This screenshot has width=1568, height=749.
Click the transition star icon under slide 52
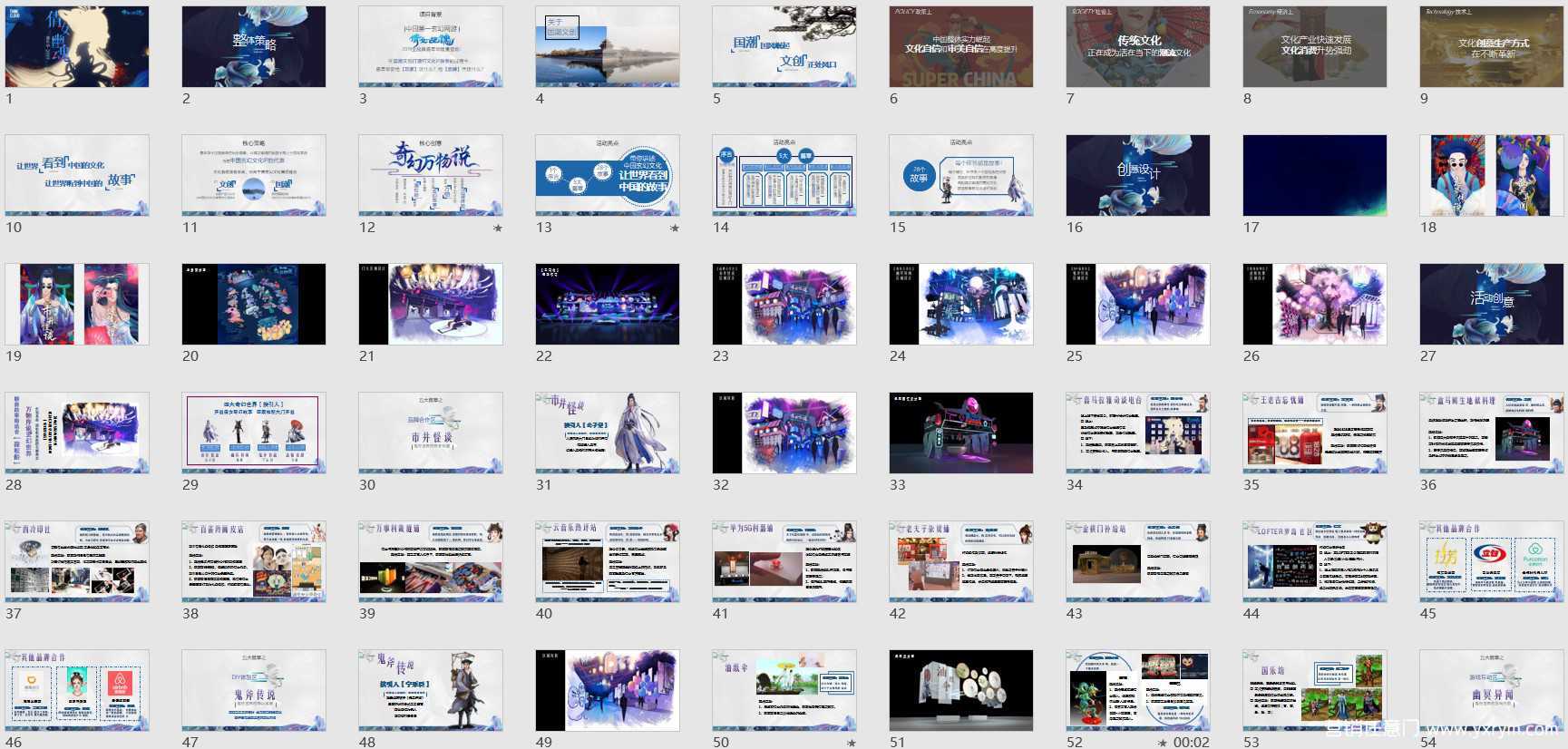point(1163,743)
